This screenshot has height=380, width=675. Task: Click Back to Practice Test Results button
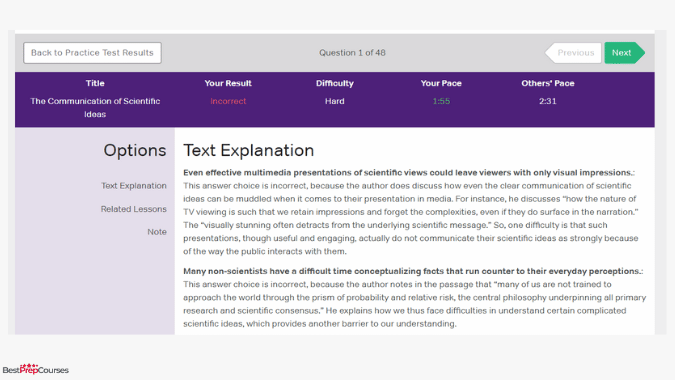click(x=93, y=53)
